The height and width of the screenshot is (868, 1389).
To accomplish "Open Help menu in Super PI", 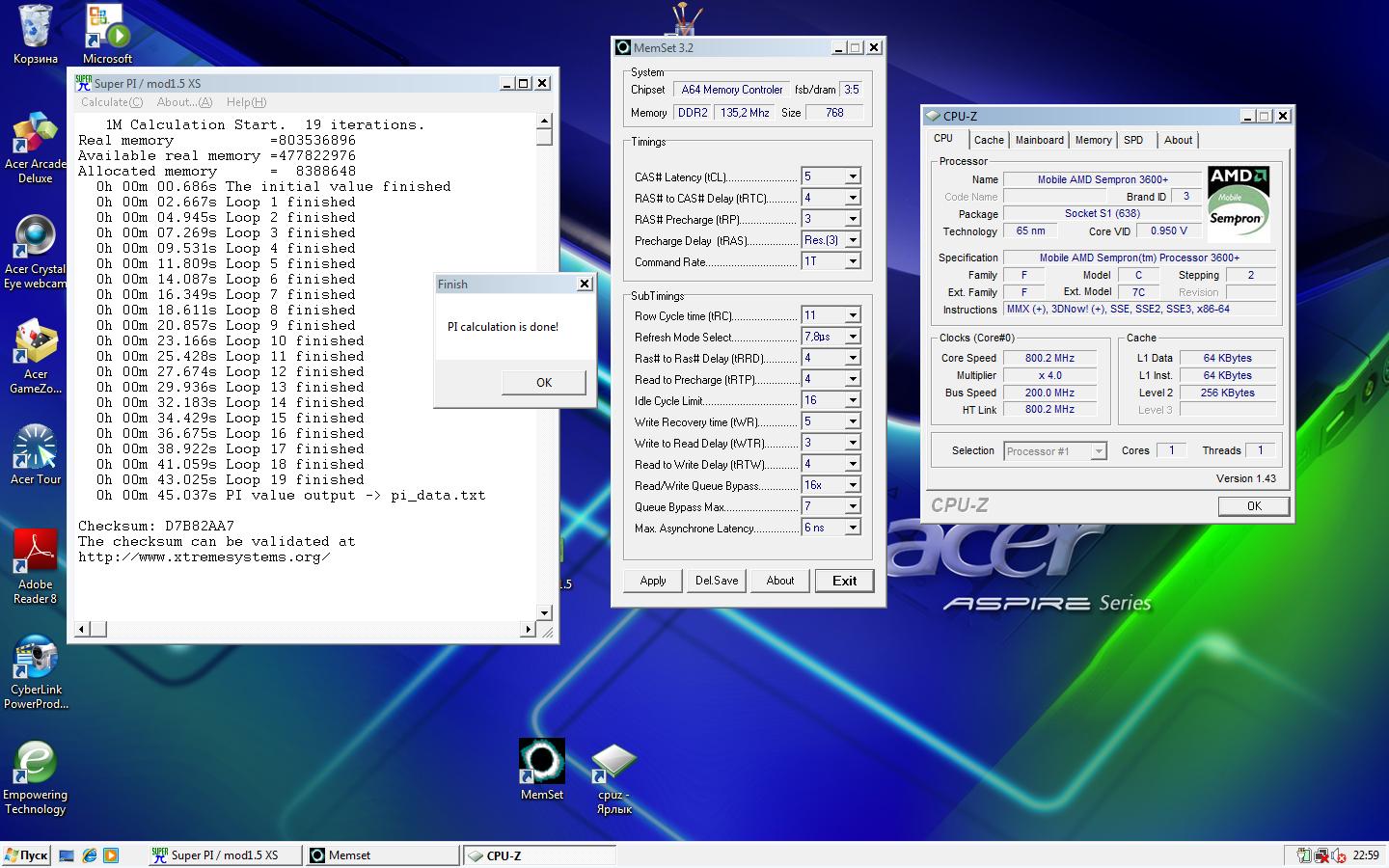I will [x=246, y=102].
